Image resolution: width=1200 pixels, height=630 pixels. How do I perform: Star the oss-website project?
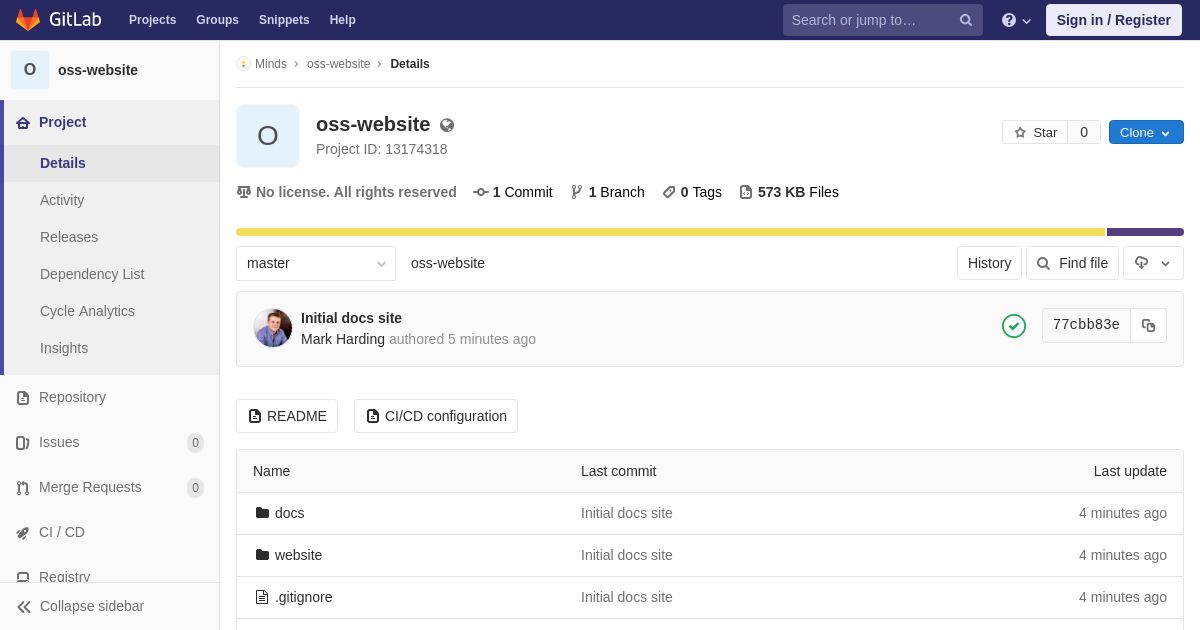coord(1035,132)
